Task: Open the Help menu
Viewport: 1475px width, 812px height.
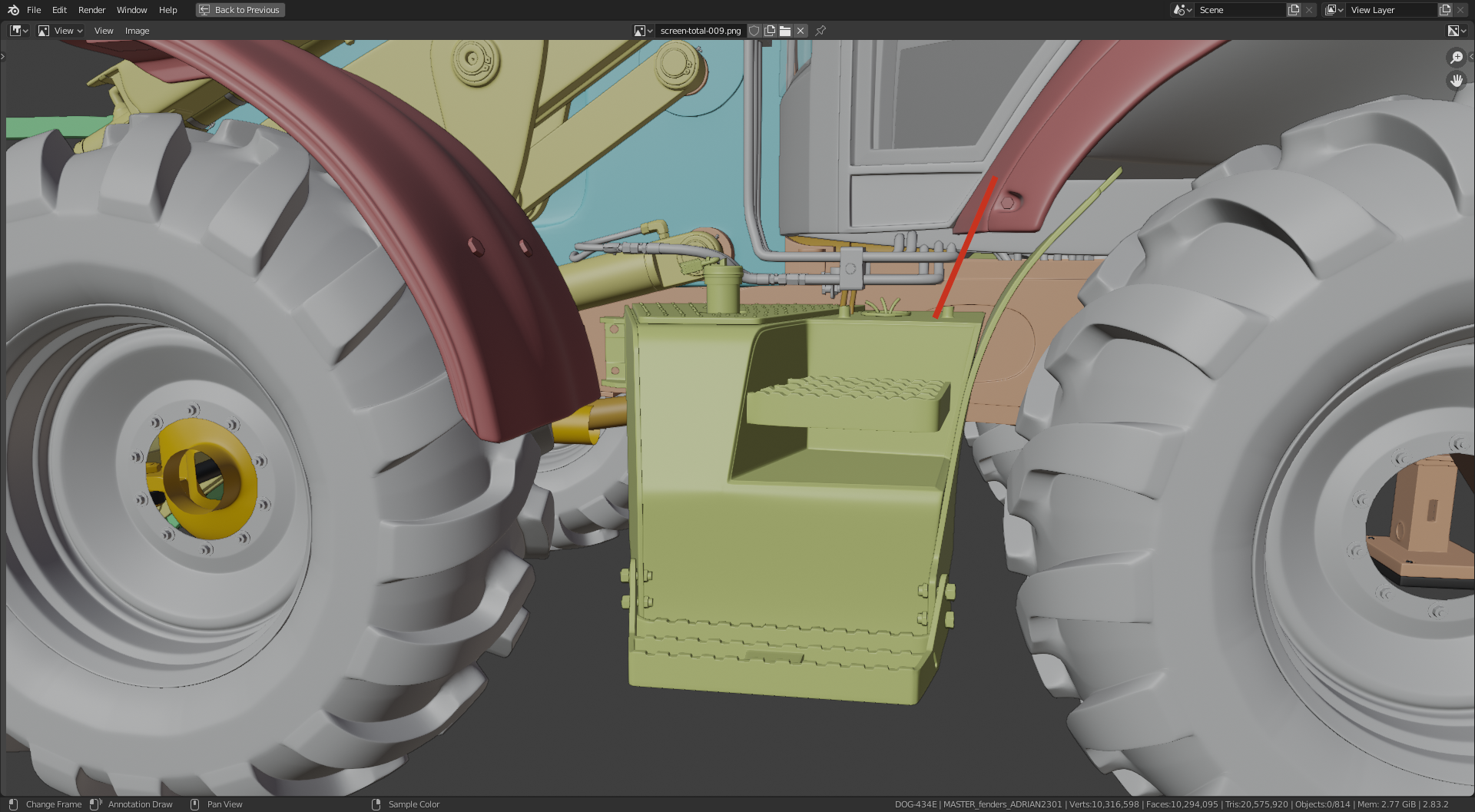Action: pos(167,10)
